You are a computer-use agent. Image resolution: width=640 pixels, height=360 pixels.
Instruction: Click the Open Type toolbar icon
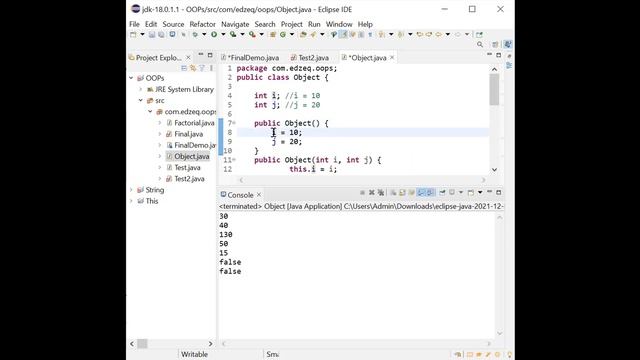coord(302,35)
